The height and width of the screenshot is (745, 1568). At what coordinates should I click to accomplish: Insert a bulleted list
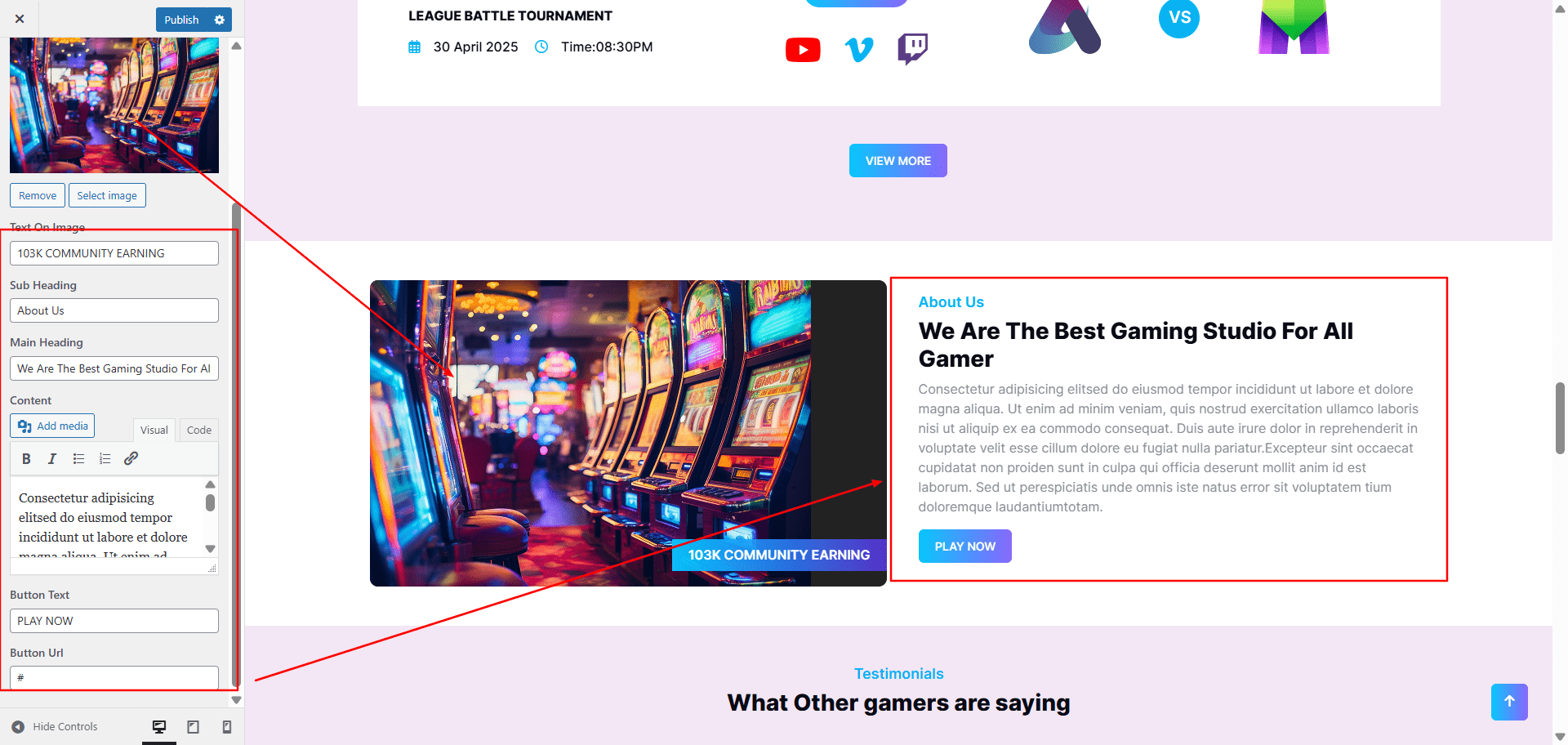coord(78,459)
